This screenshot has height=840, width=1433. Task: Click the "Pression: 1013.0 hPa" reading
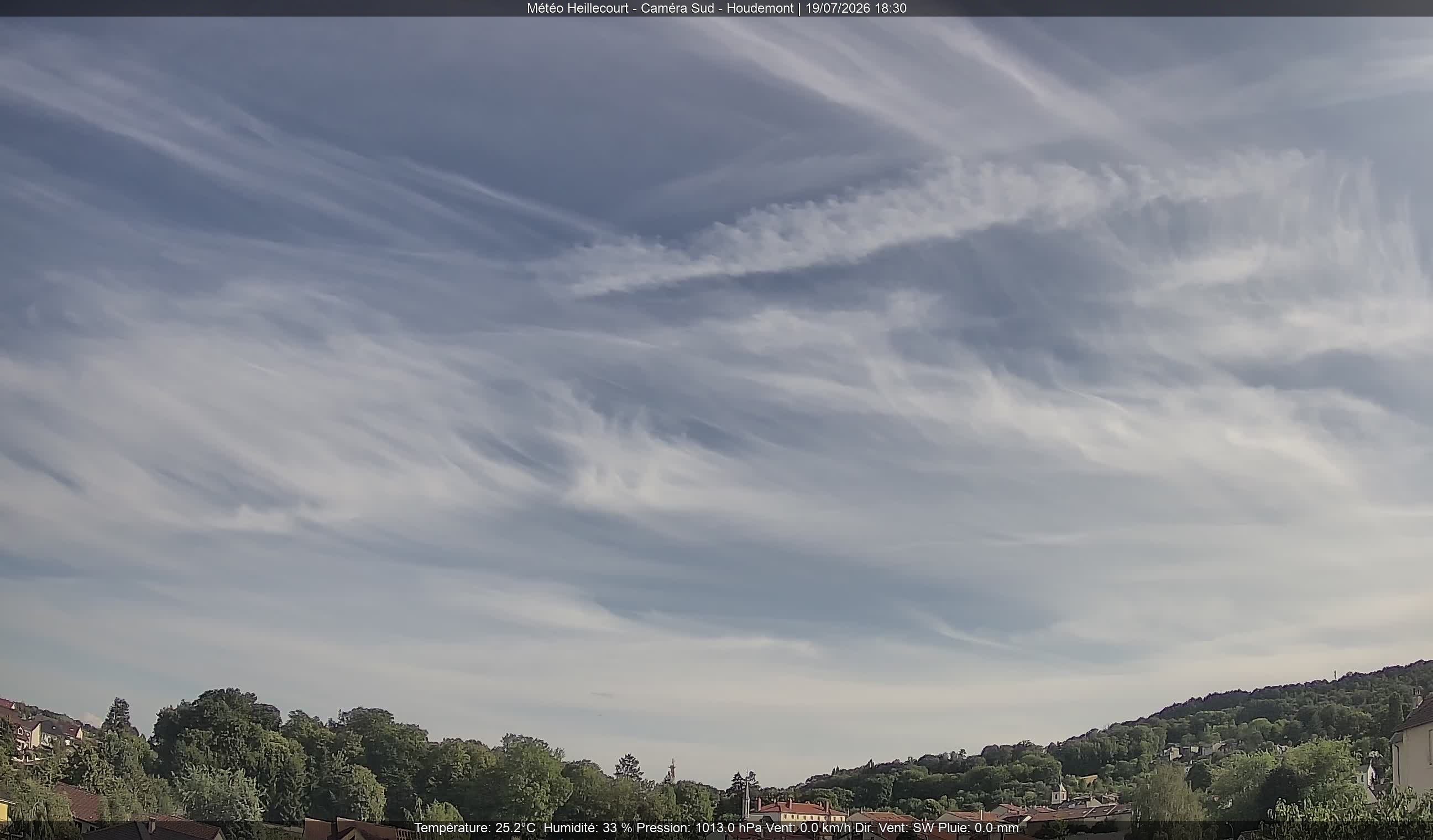click(x=699, y=828)
